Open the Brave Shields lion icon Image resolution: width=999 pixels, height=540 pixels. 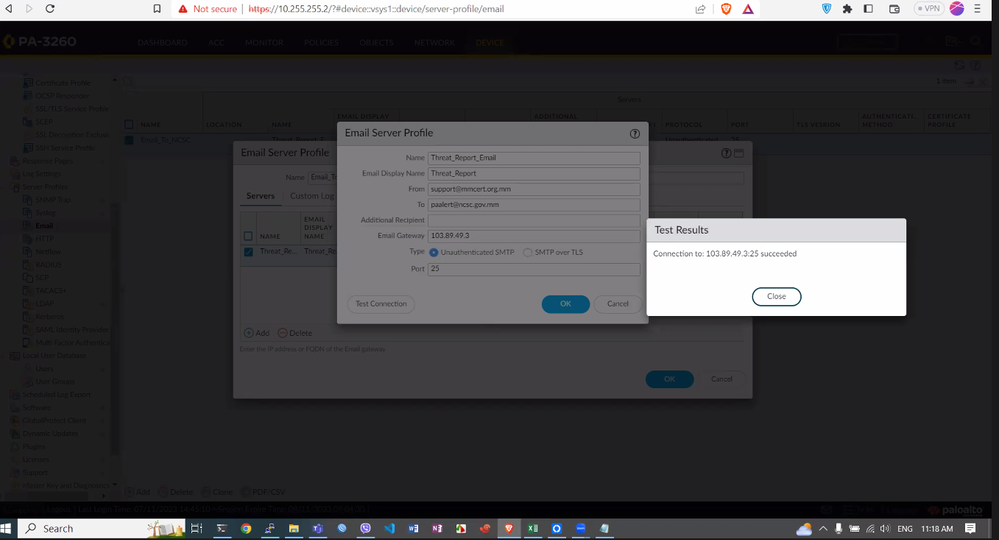click(x=726, y=9)
